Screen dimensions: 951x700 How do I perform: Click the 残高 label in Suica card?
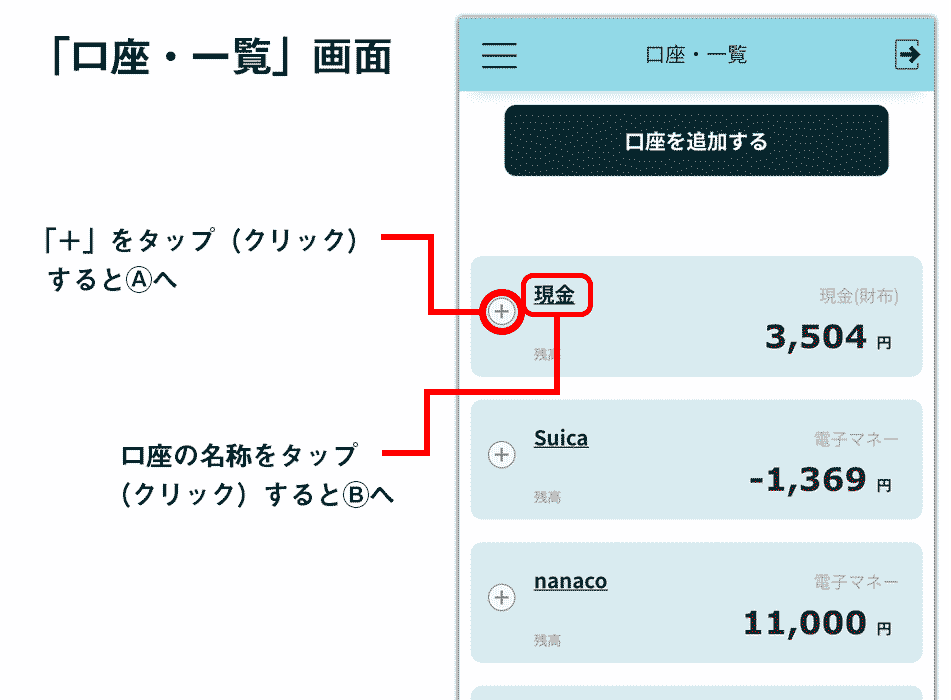pos(547,497)
